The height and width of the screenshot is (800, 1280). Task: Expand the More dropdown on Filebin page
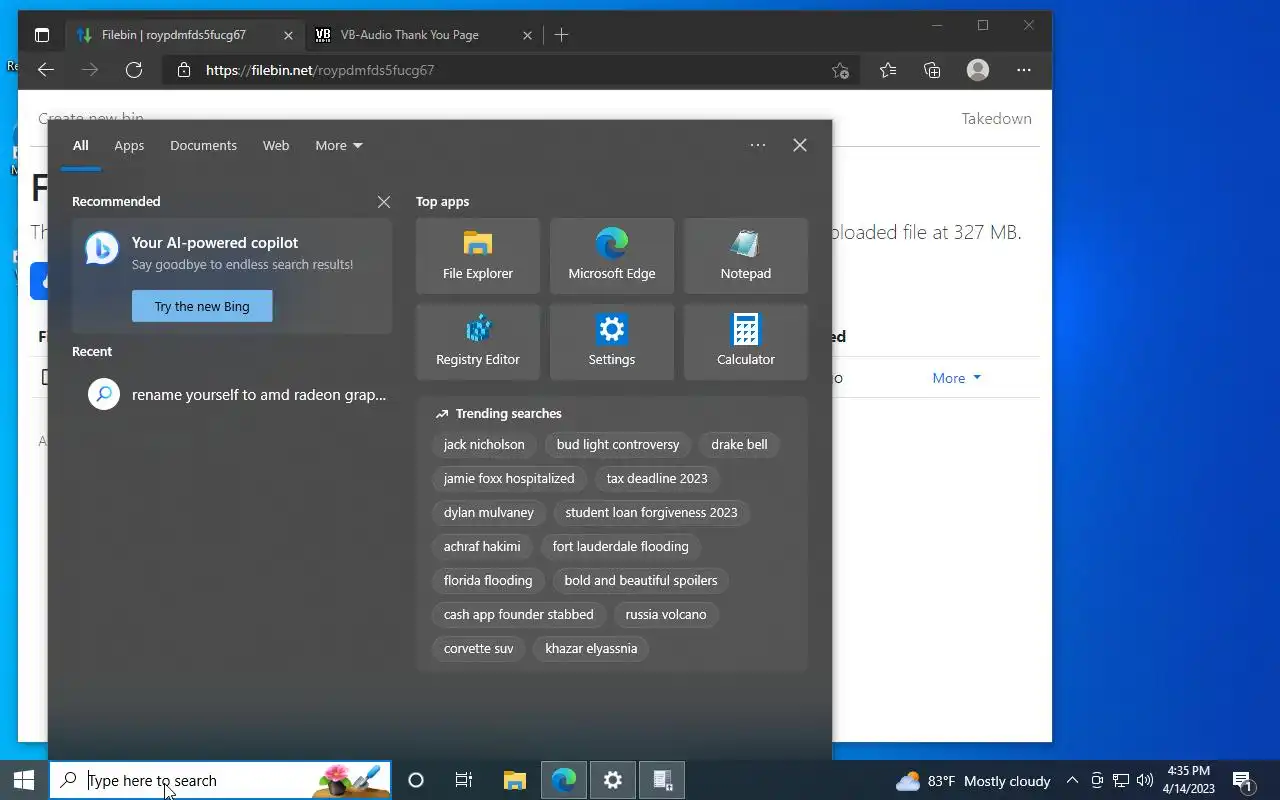[x=957, y=378]
